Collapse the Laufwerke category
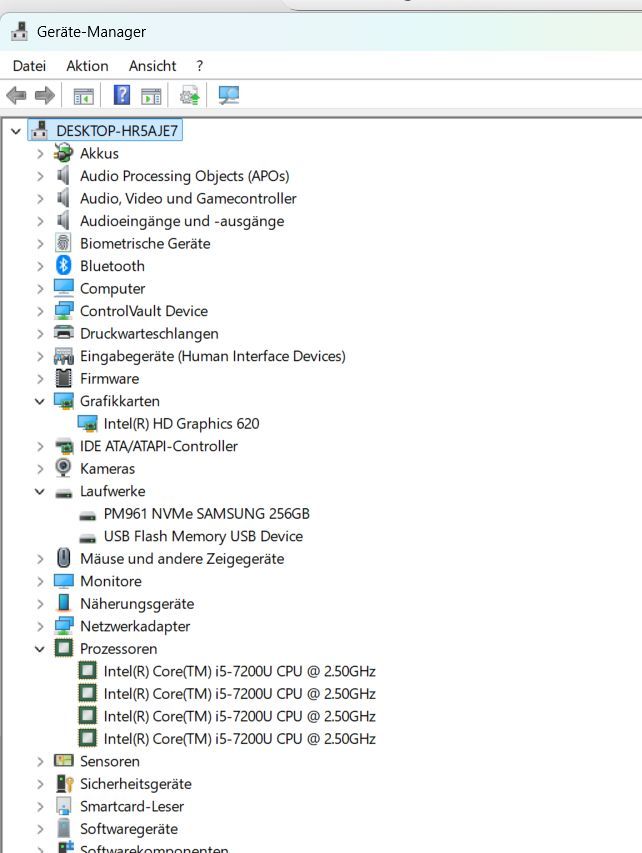The image size is (642, 853). click(x=40, y=491)
